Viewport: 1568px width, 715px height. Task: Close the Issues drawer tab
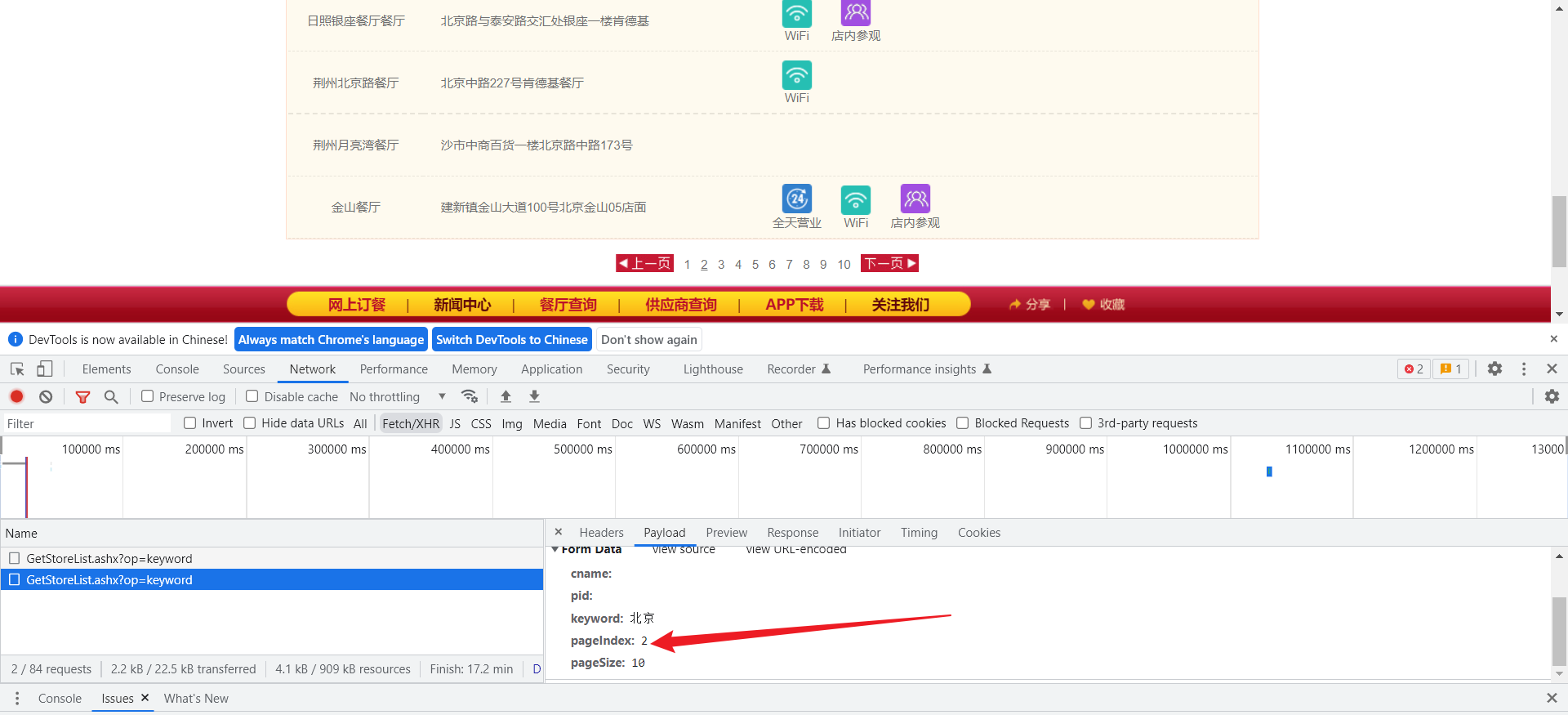click(145, 698)
